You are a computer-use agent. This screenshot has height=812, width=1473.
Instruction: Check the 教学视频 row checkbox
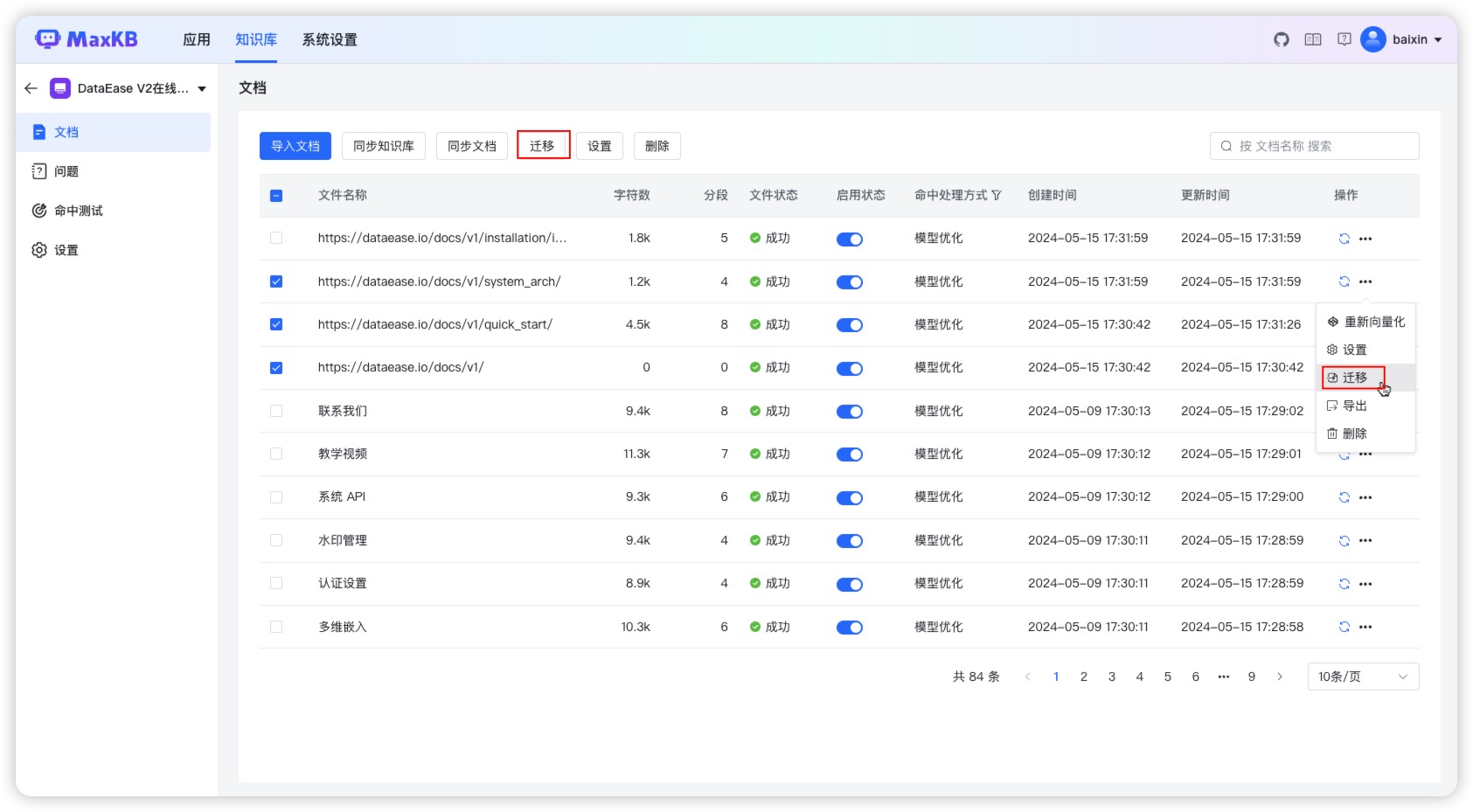[276, 454]
